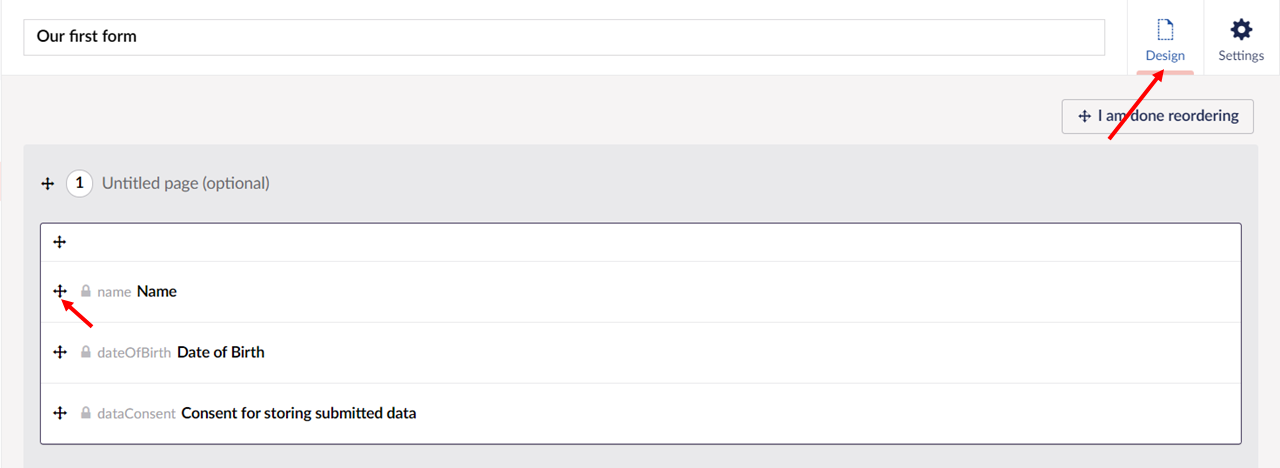
Task: Select the Date of Birth field label
Action: coord(221,352)
